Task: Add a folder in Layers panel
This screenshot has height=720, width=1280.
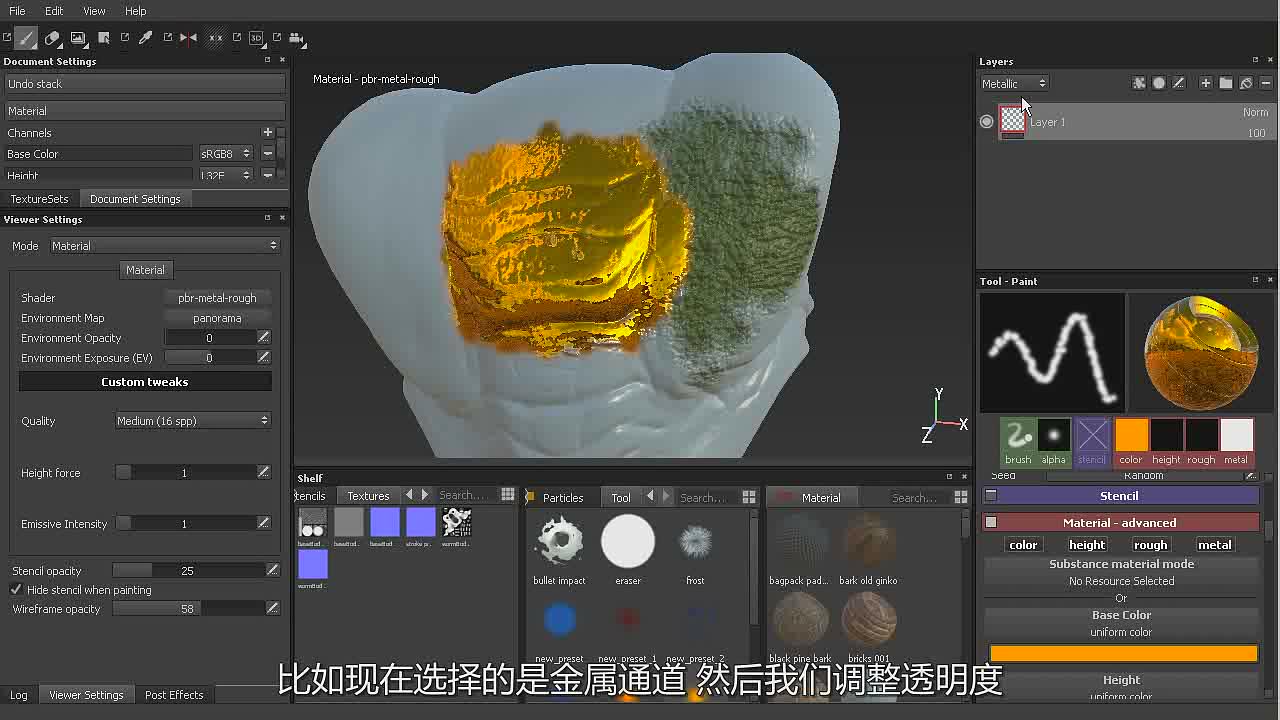Action: click(1226, 83)
